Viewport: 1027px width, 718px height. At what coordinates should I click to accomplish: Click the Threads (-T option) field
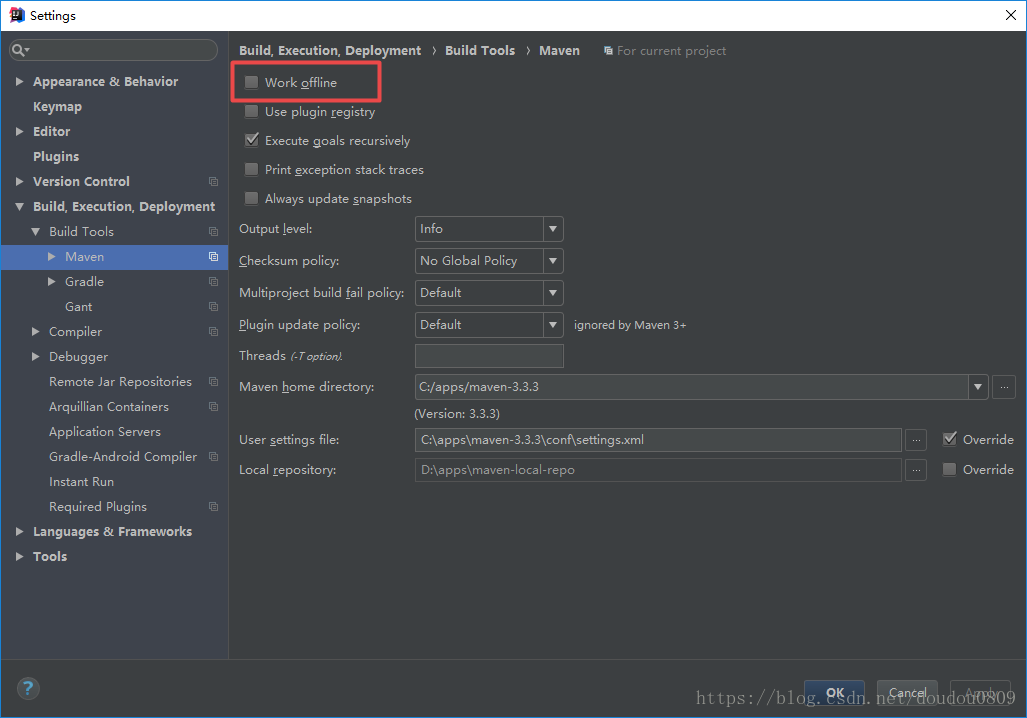coord(489,356)
